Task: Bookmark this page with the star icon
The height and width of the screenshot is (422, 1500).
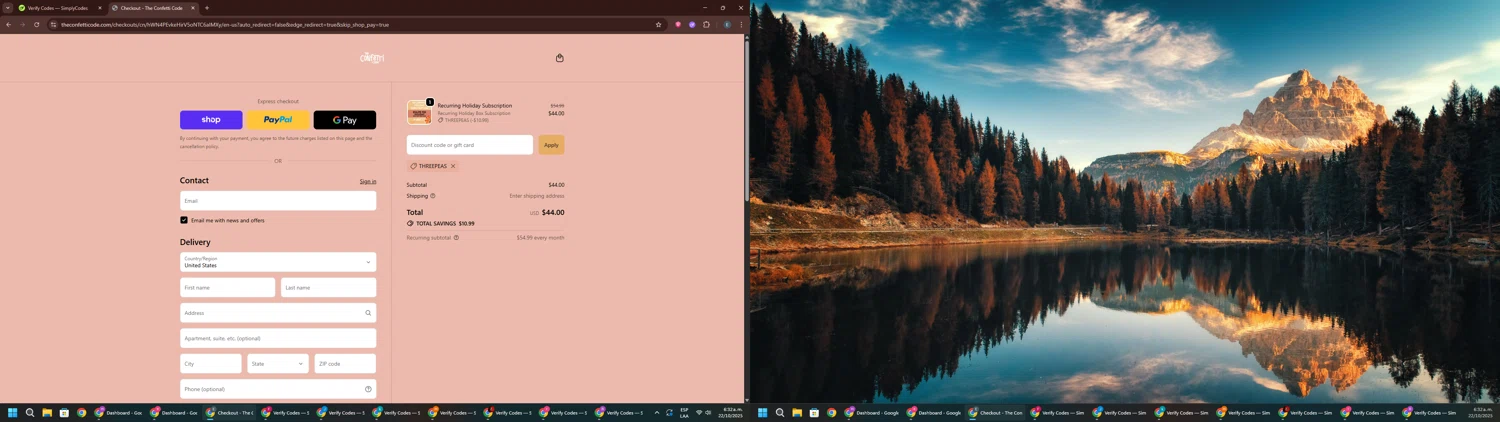Action: (x=658, y=24)
